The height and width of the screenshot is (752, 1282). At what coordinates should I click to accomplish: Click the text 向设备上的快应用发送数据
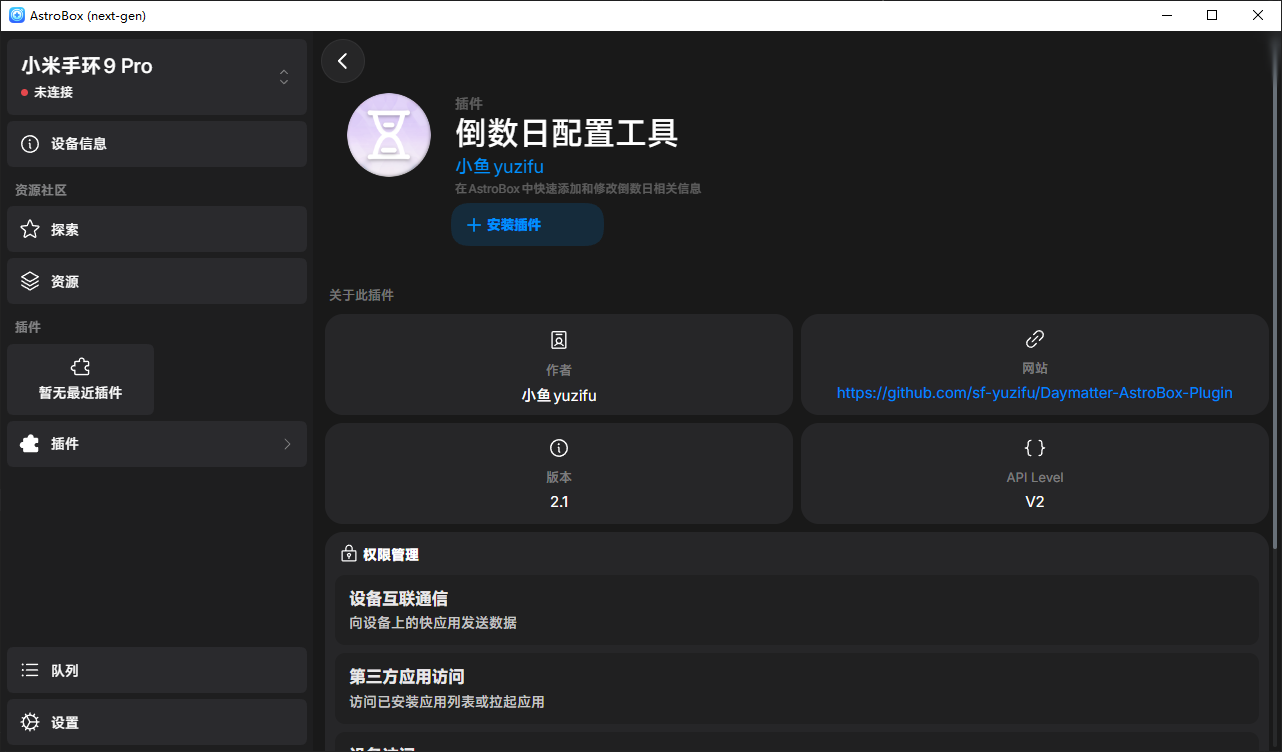pyautogui.click(x=433, y=623)
